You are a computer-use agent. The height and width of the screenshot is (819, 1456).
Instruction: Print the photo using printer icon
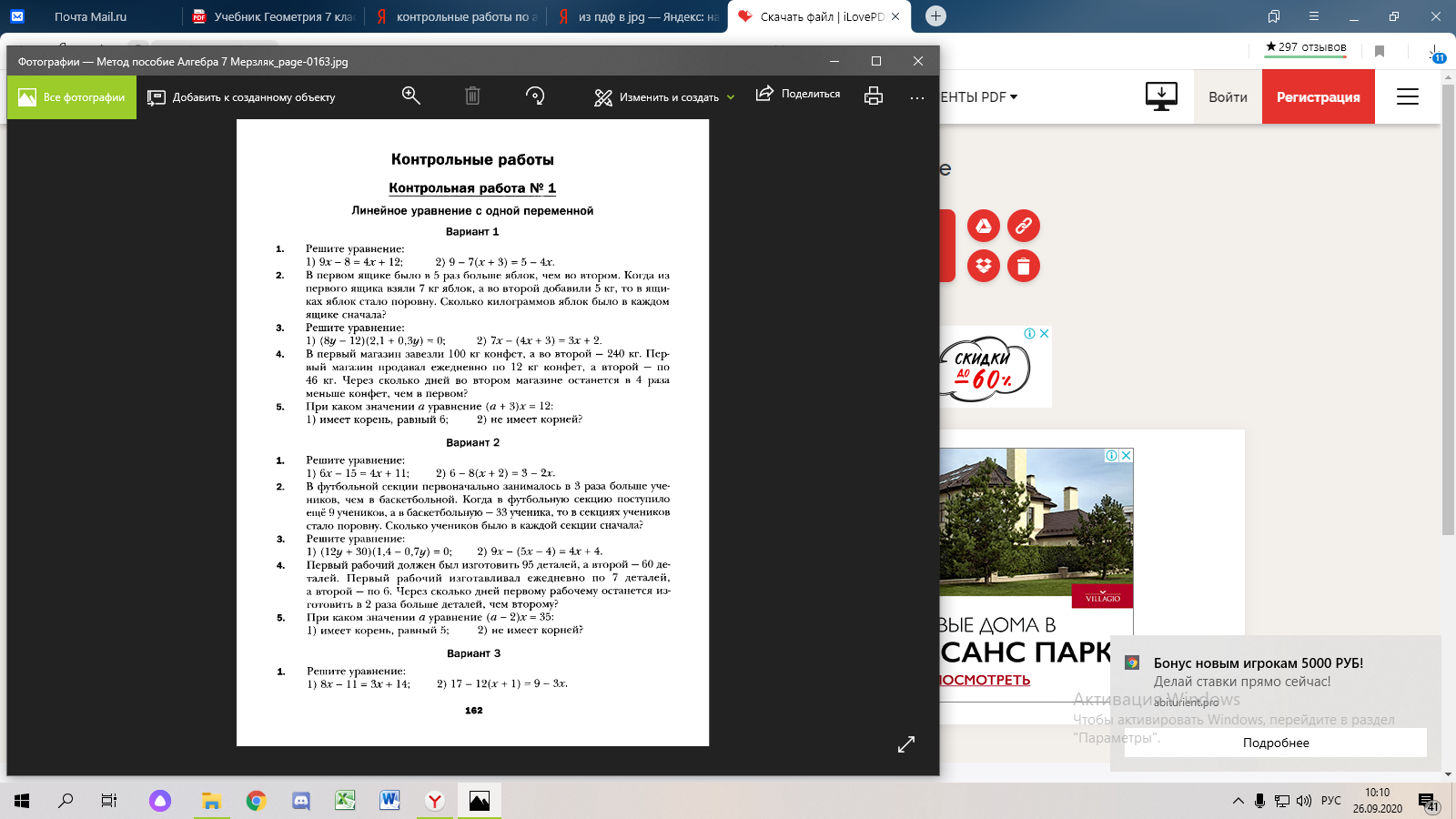click(874, 96)
